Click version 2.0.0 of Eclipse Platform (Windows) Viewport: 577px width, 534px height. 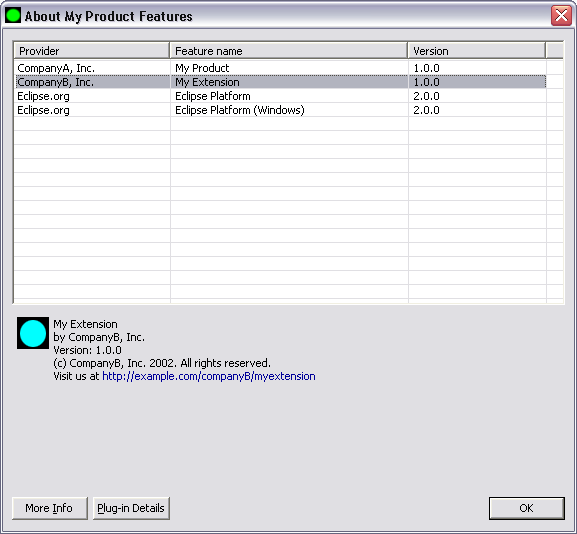pyautogui.click(x=426, y=110)
